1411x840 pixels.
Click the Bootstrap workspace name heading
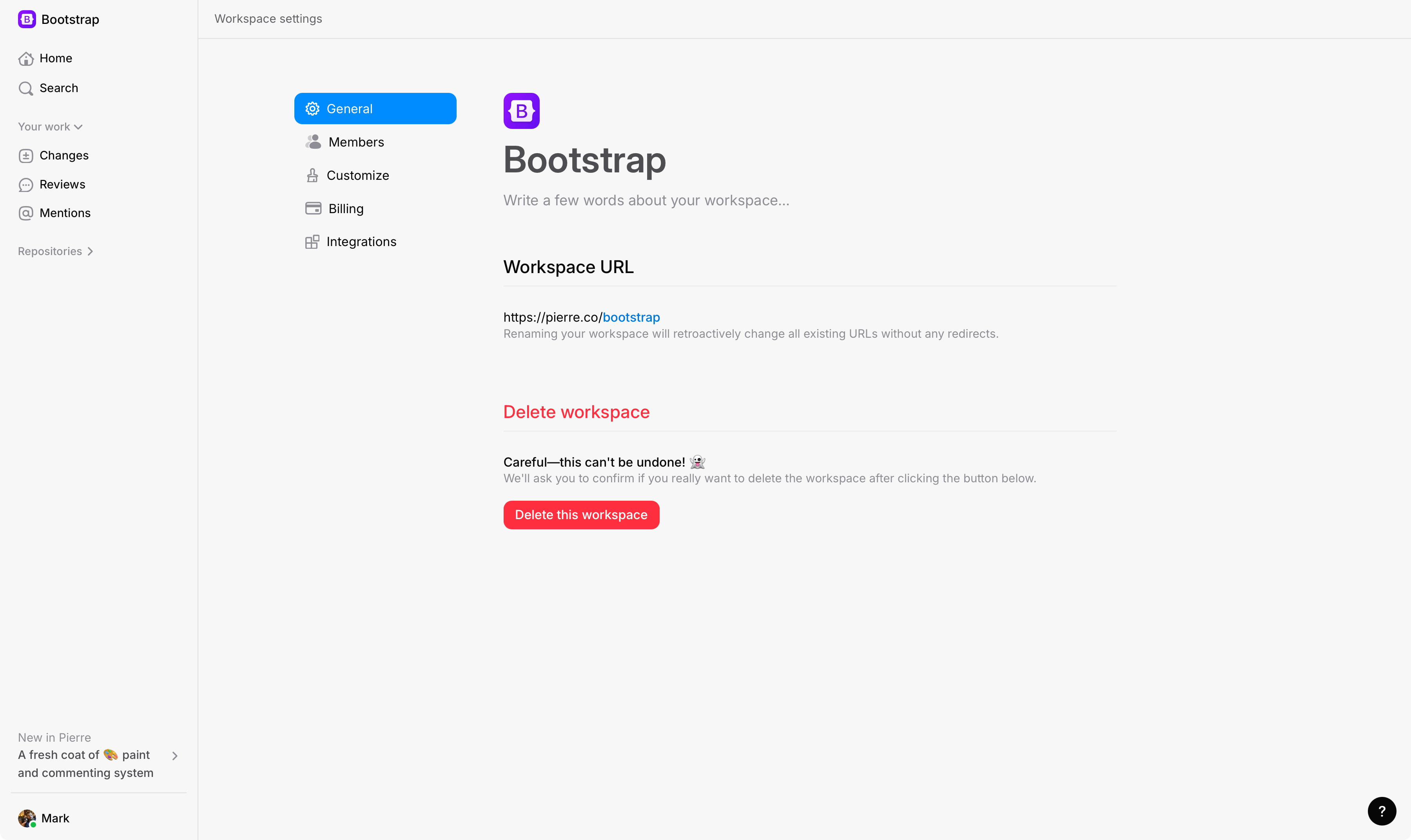click(584, 160)
